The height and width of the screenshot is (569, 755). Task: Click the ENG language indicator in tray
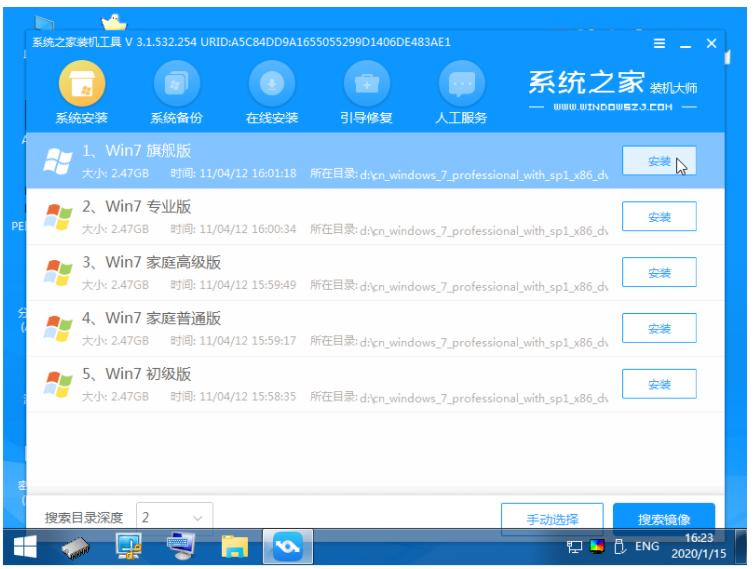click(x=647, y=547)
